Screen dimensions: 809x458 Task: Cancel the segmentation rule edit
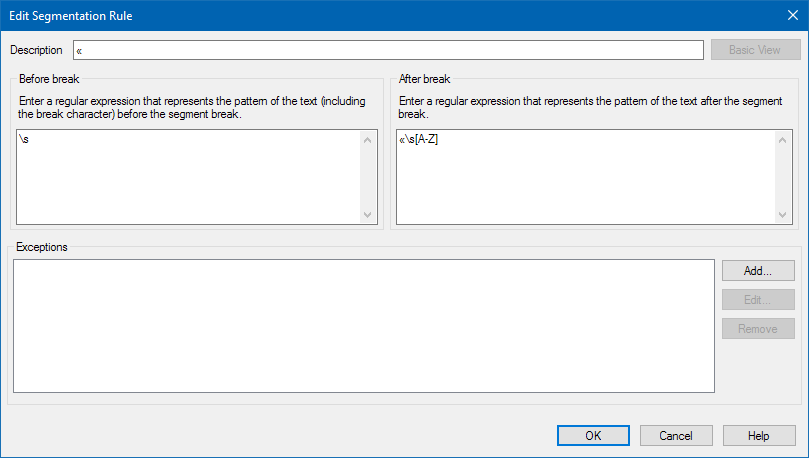(x=676, y=435)
